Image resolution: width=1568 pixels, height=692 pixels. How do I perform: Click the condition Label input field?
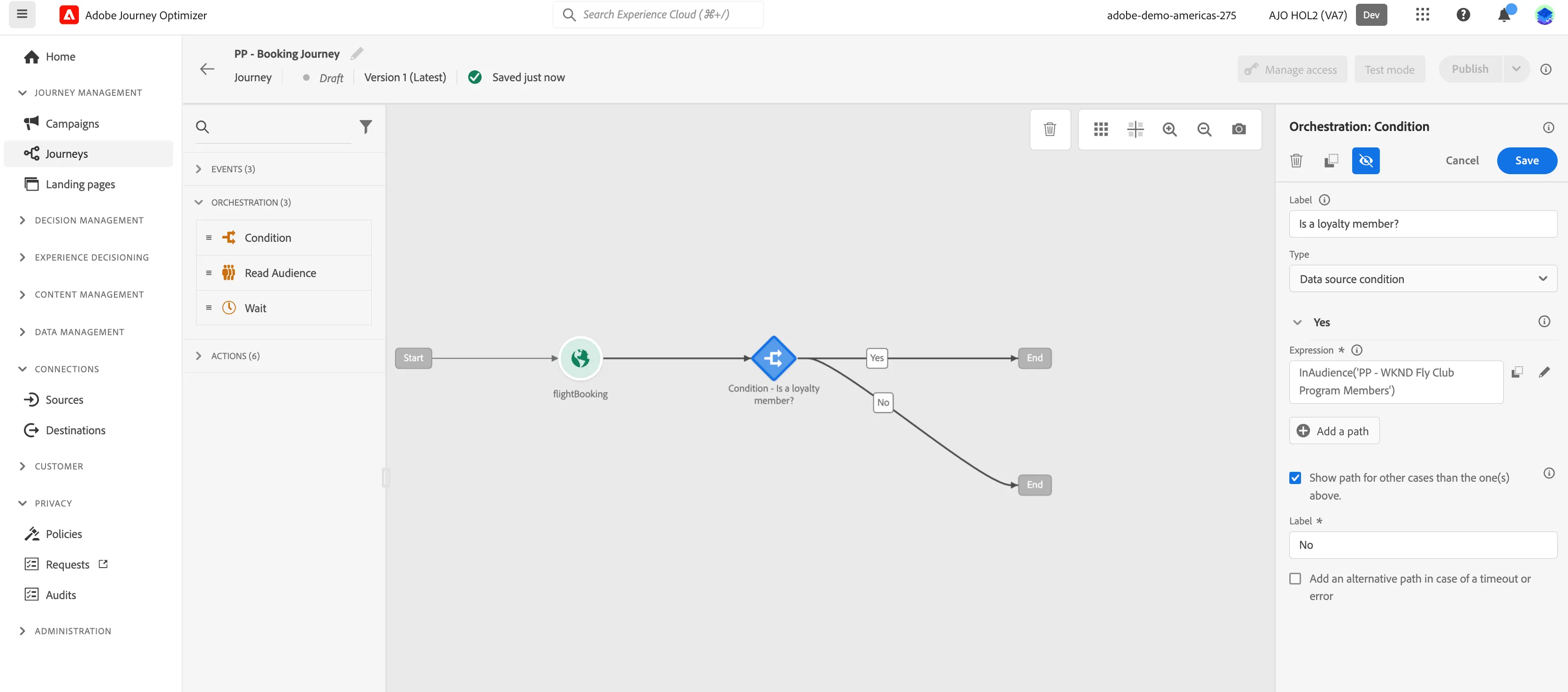point(1423,224)
